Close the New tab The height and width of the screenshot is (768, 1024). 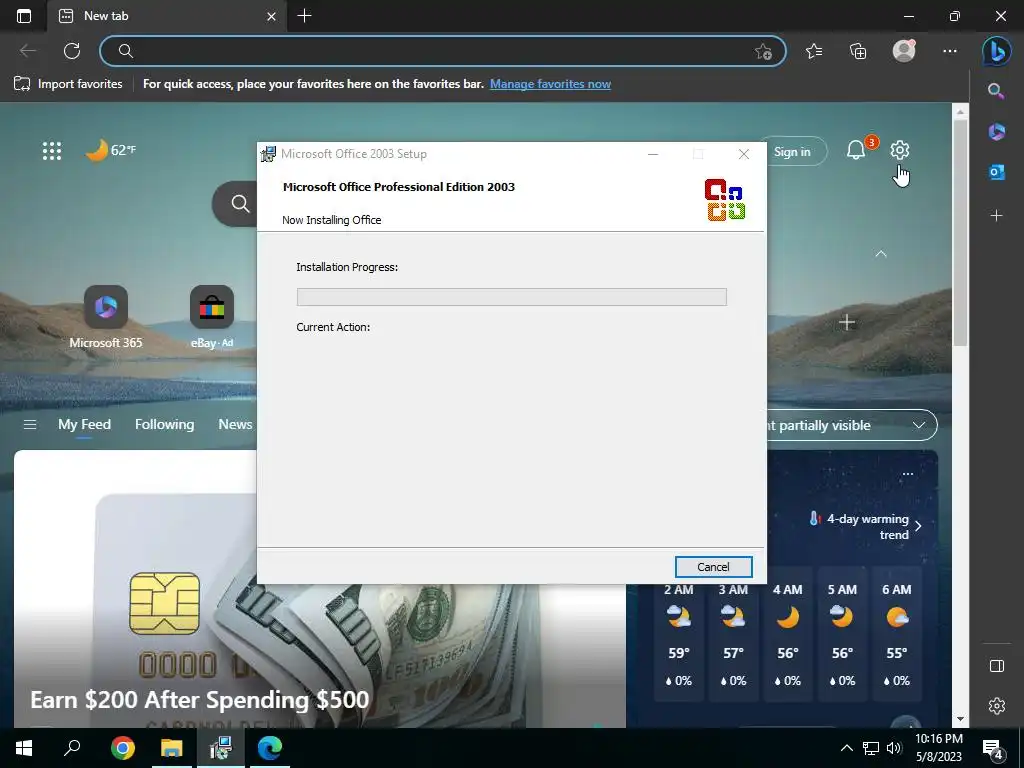point(272,16)
